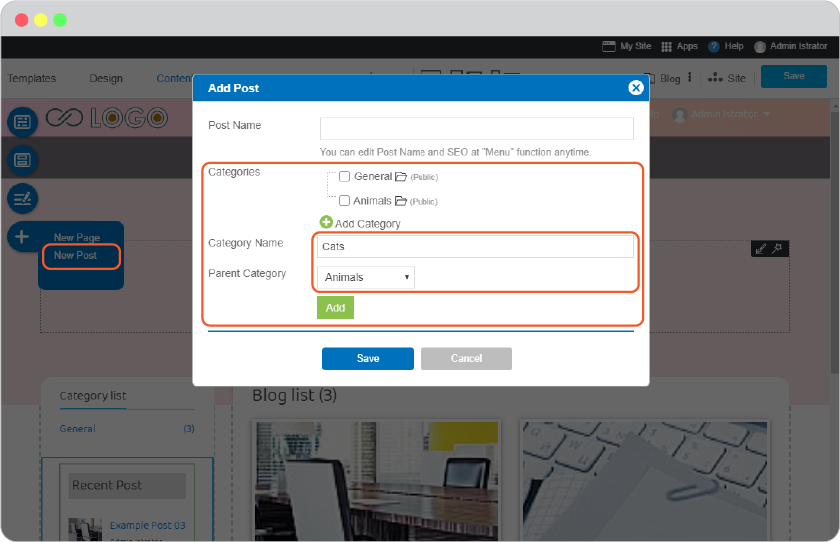Click the Animals folder icon
Image resolution: width=840 pixels, height=542 pixels.
coord(401,201)
